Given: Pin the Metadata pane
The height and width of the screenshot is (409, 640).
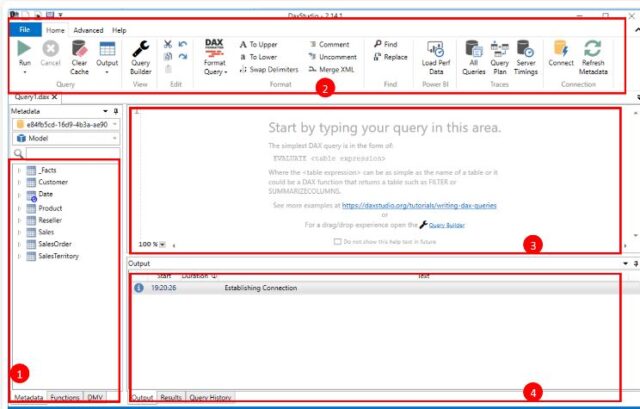Looking at the screenshot, I should pos(116,111).
